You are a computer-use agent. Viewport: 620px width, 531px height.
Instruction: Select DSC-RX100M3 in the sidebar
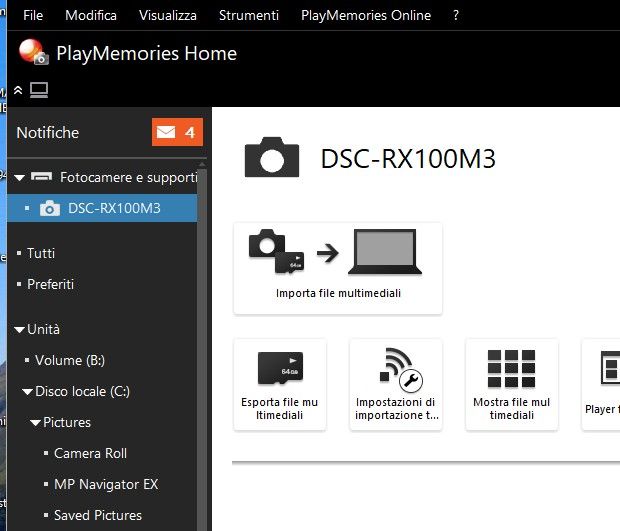point(113,209)
